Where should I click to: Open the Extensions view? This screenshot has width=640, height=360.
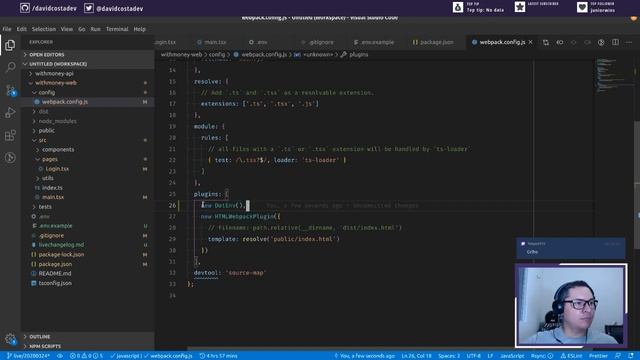tap(10, 135)
